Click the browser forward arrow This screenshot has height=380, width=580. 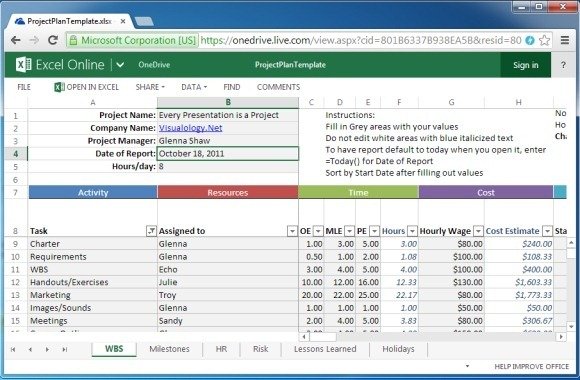coord(34,40)
